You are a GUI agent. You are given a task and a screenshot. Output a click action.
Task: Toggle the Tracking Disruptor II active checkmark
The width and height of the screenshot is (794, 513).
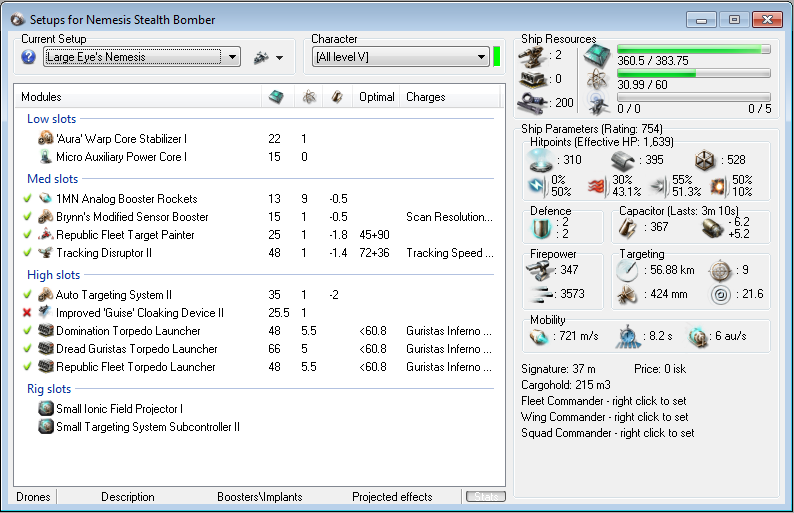pos(27,252)
